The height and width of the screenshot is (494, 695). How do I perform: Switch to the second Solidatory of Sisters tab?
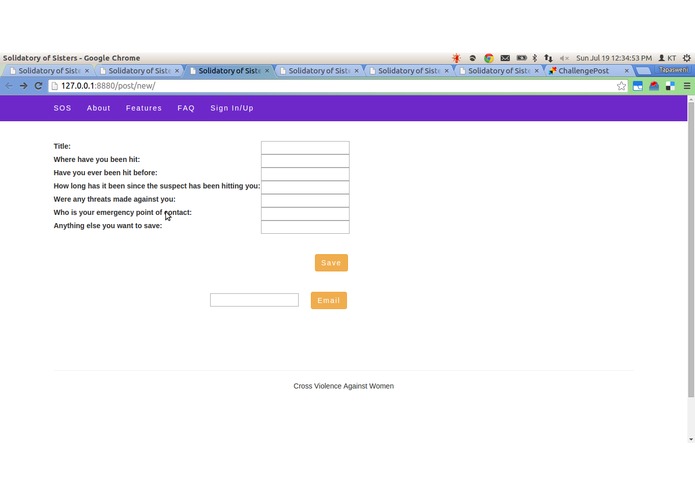tap(139, 71)
